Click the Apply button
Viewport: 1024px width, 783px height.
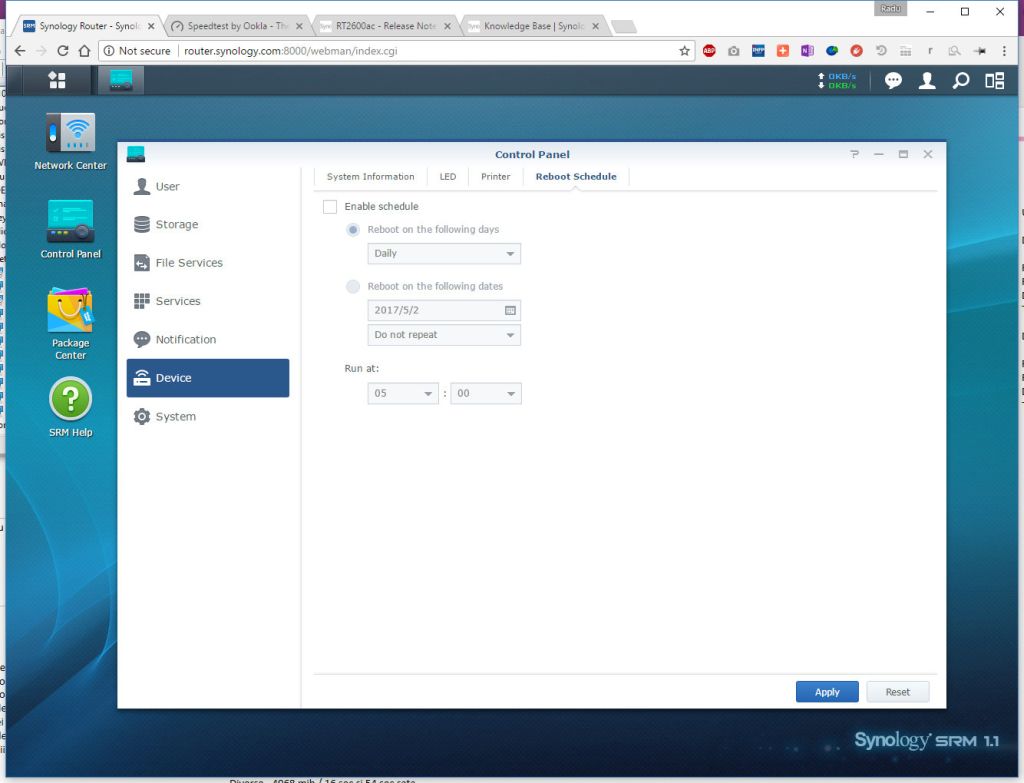pyautogui.click(x=827, y=692)
